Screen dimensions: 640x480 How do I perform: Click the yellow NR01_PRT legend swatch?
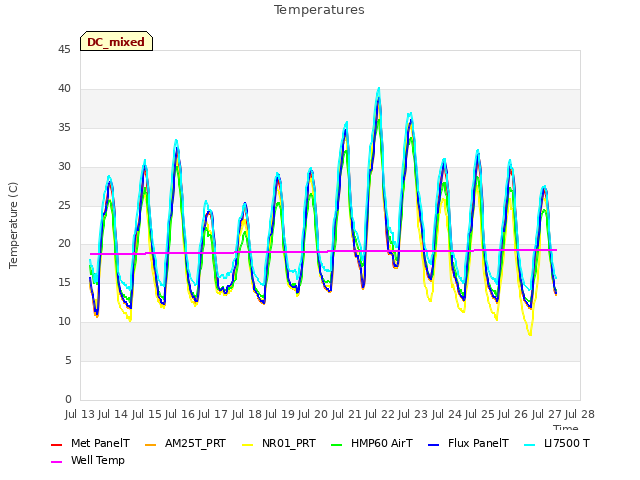click(248, 444)
